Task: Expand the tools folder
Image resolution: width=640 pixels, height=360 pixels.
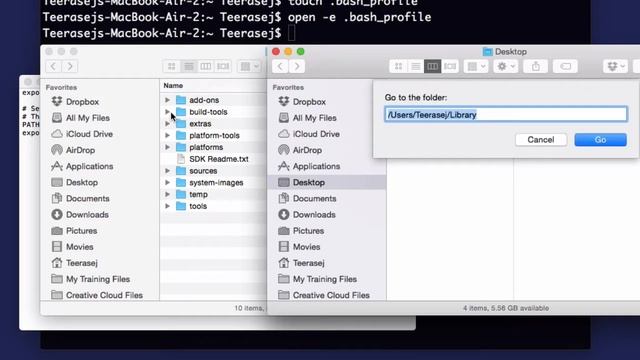Action: 167,207
